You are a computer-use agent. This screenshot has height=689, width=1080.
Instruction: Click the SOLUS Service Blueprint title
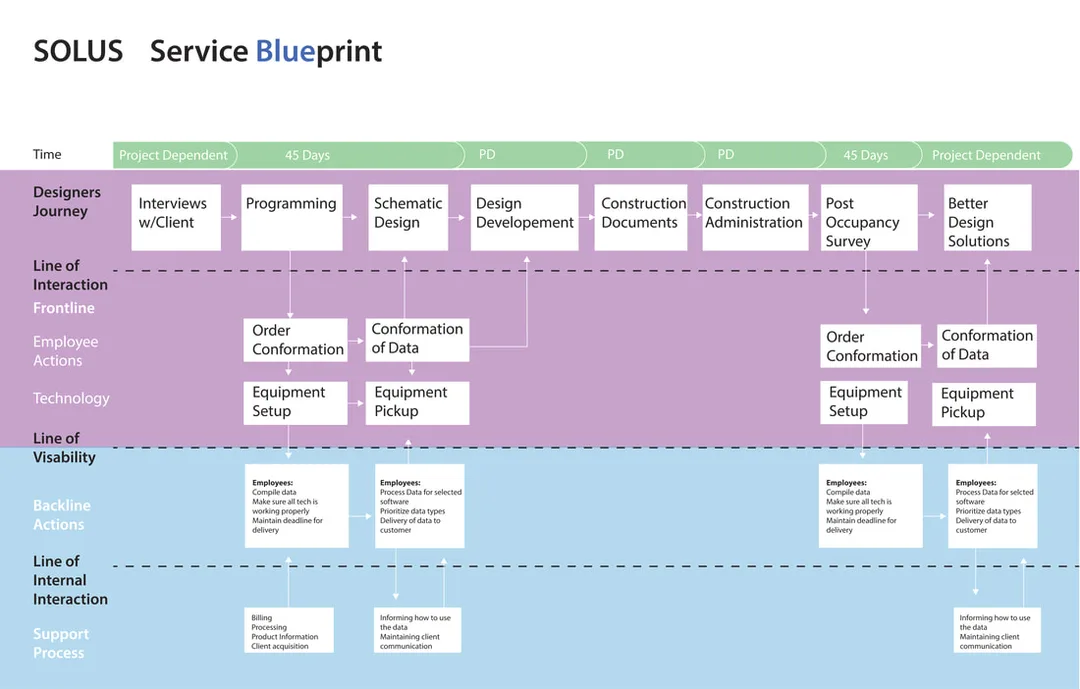207,51
